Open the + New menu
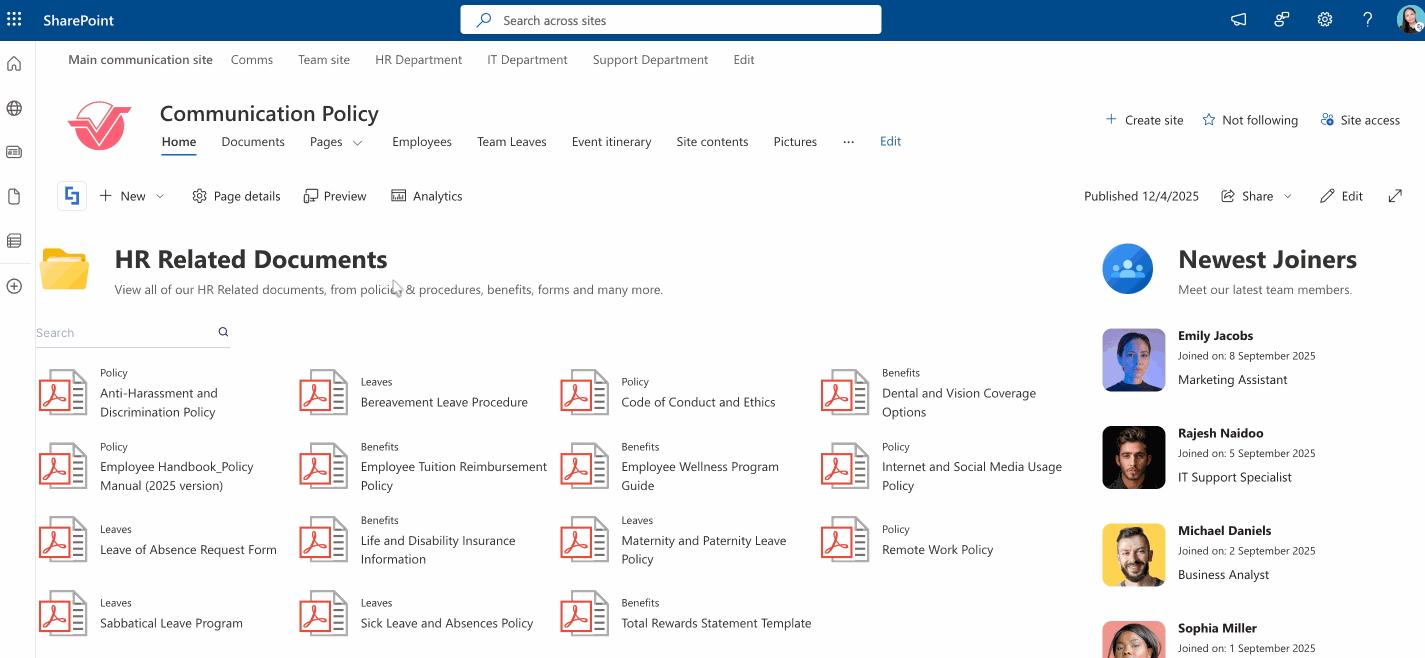 (x=131, y=195)
